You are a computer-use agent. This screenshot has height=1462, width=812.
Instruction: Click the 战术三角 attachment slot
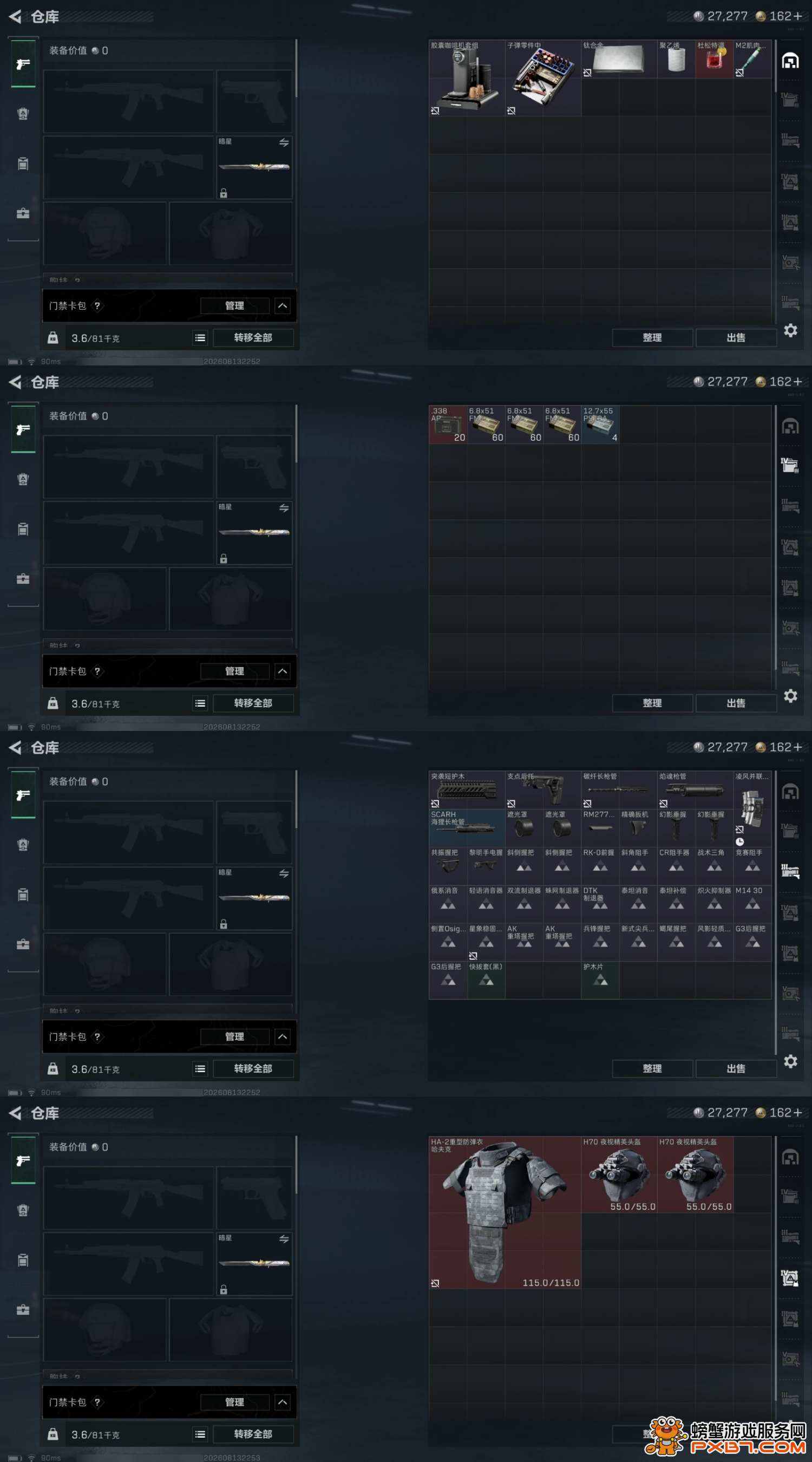click(715, 866)
